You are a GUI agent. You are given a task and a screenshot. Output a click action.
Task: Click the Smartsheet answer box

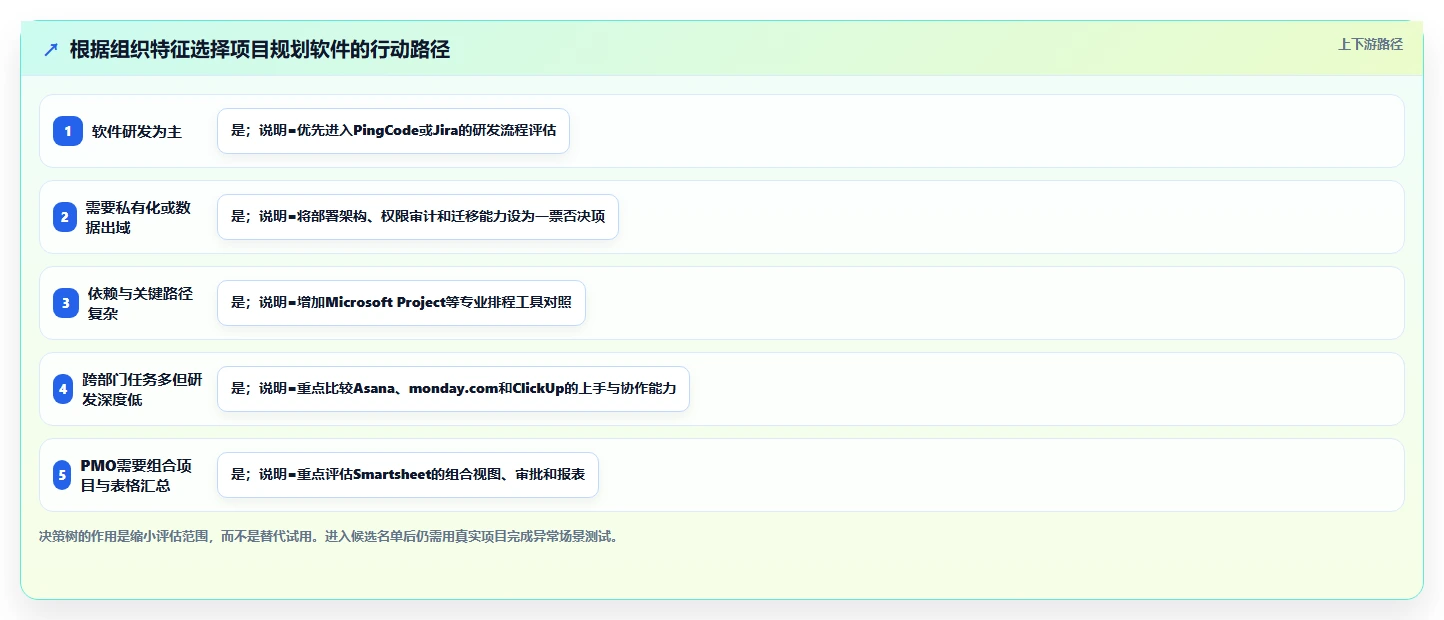tap(408, 475)
